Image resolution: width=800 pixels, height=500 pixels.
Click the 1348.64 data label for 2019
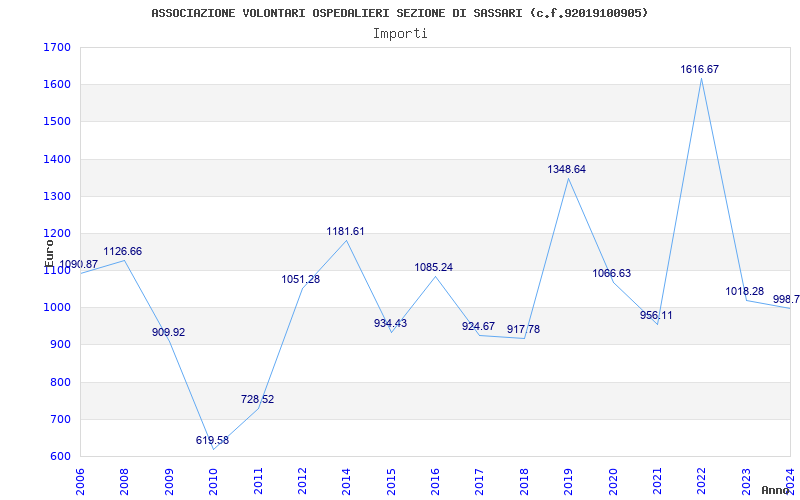566,169
